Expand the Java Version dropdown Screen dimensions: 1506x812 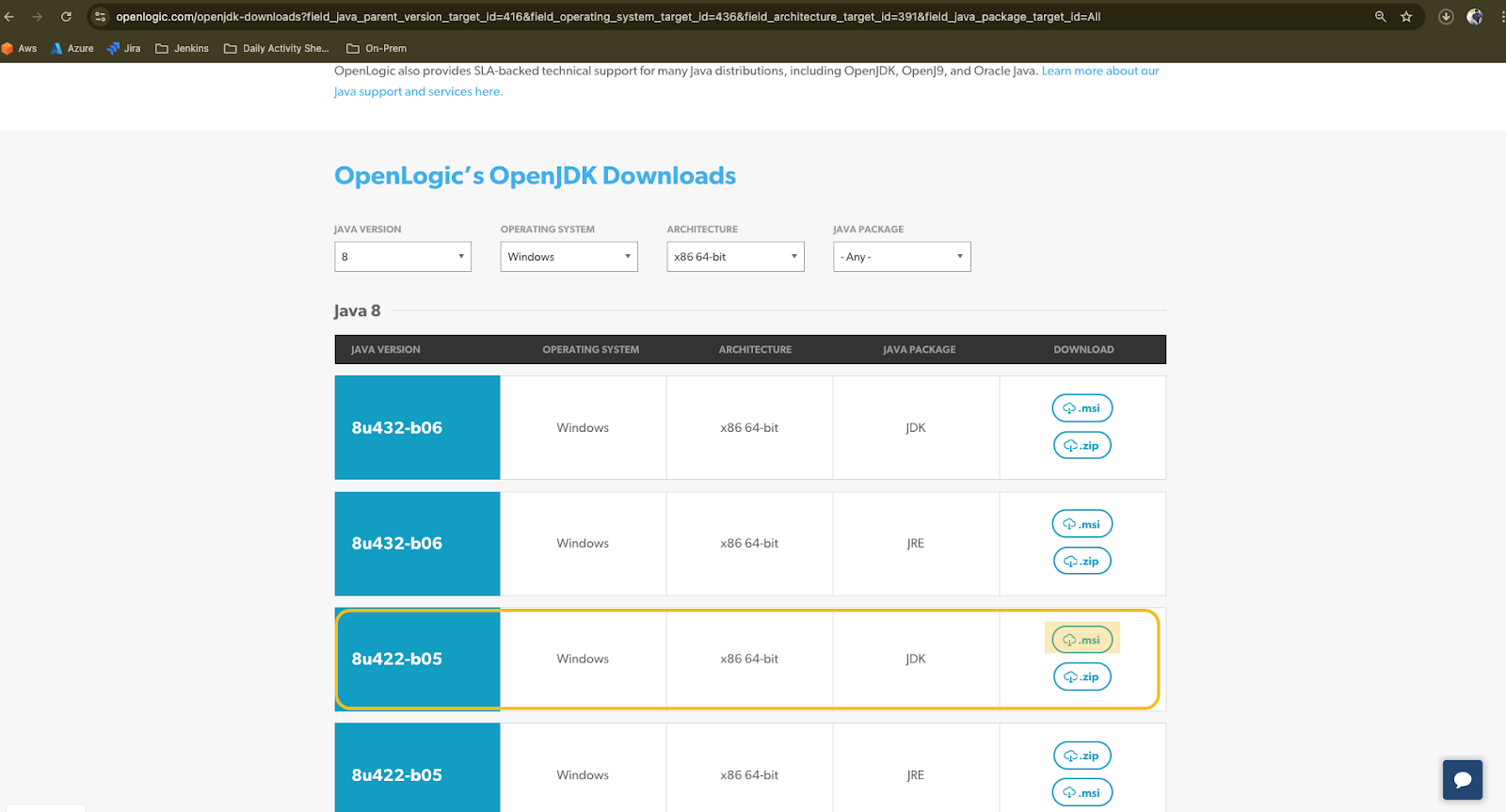click(403, 257)
